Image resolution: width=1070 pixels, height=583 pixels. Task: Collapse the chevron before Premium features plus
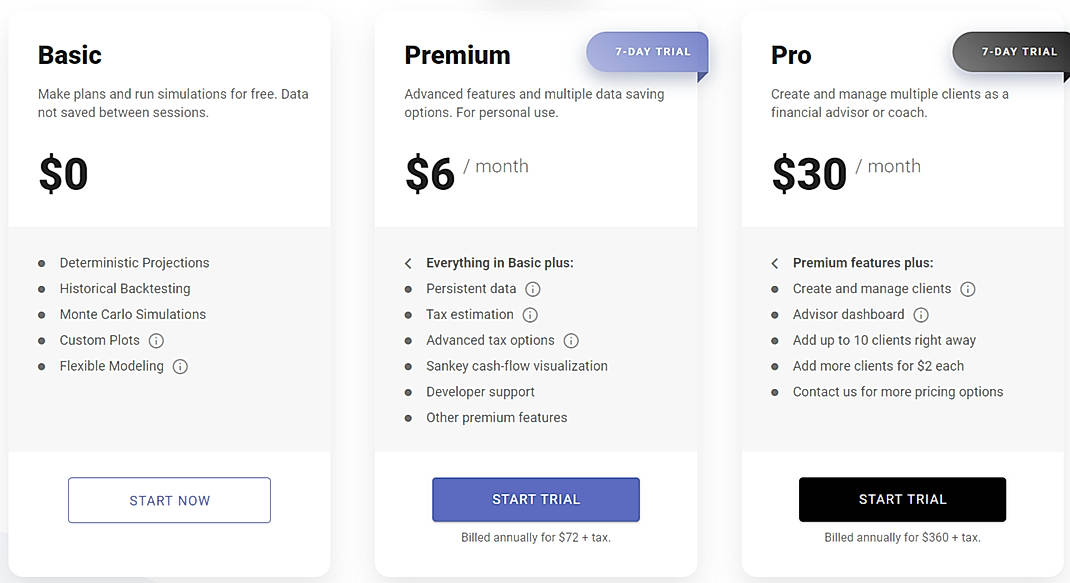click(775, 263)
